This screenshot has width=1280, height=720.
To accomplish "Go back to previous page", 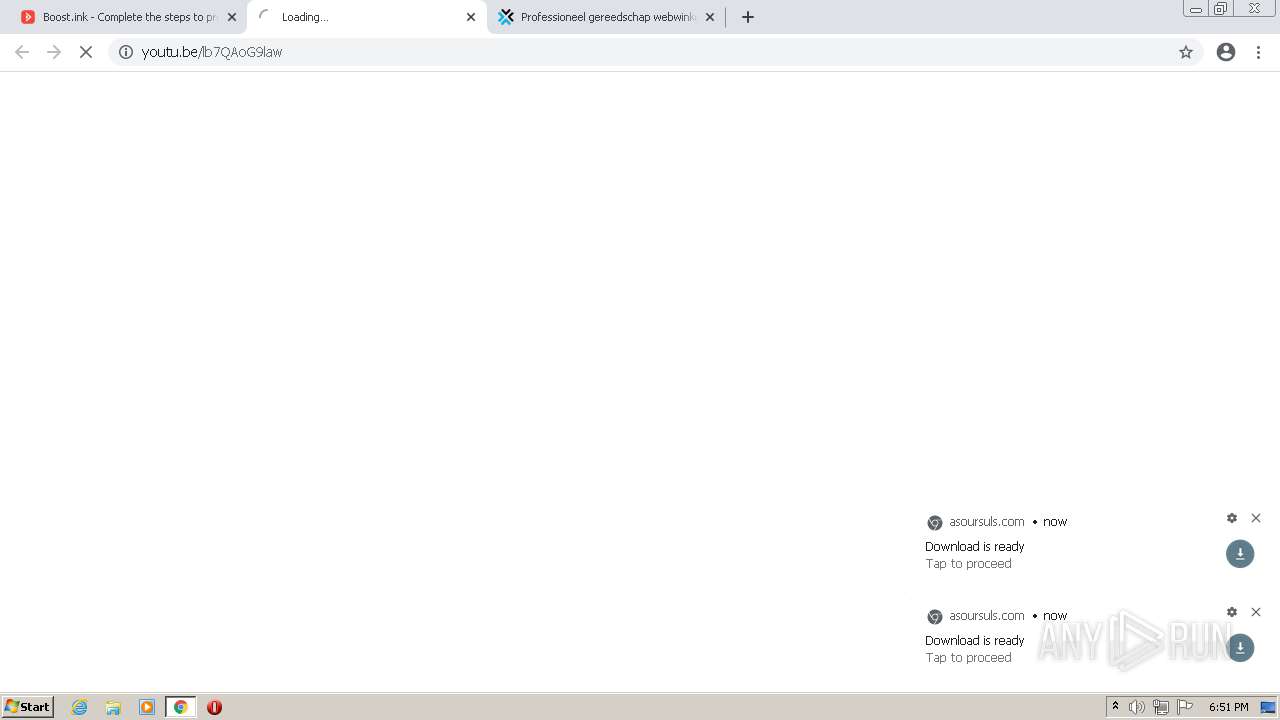I will coord(22,52).
